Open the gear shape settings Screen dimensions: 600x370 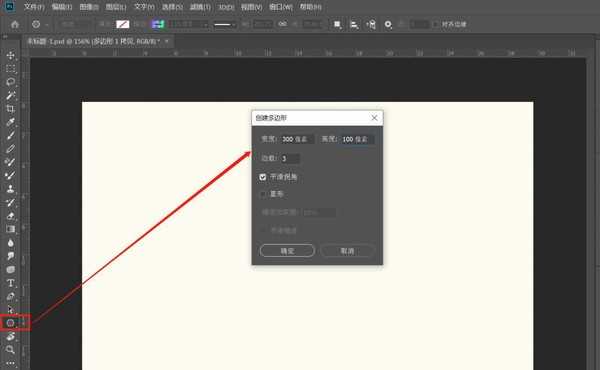click(x=388, y=24)
